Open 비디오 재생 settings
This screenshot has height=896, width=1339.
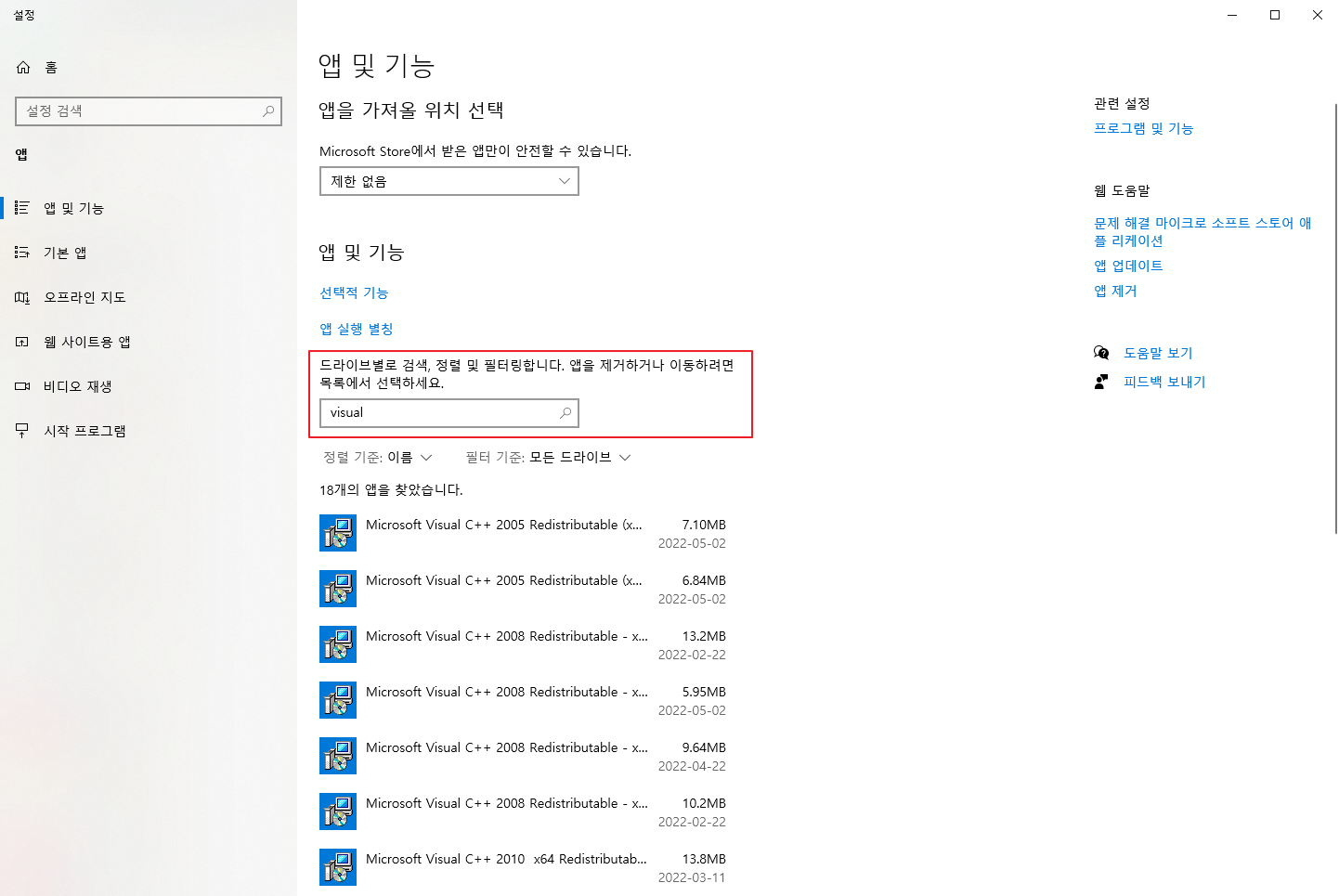coord(149,386)
